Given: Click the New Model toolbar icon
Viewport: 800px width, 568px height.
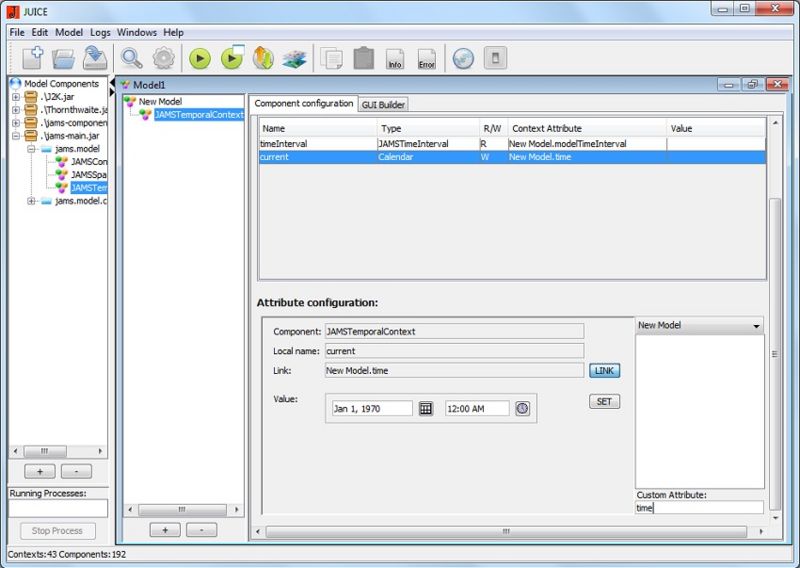Looking at the screenshot, I should [32, 58].
